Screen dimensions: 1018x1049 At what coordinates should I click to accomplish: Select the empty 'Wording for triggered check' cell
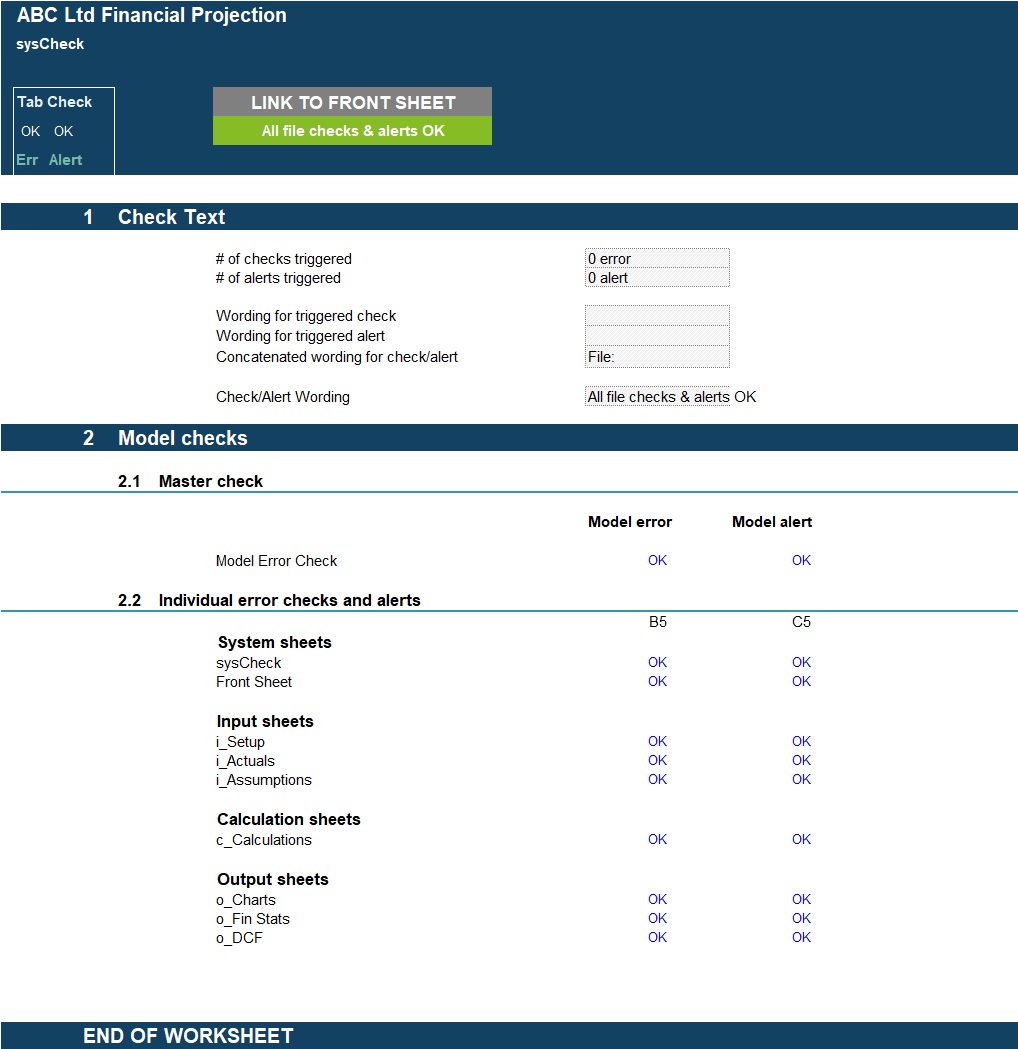click(x=657, y=316)
